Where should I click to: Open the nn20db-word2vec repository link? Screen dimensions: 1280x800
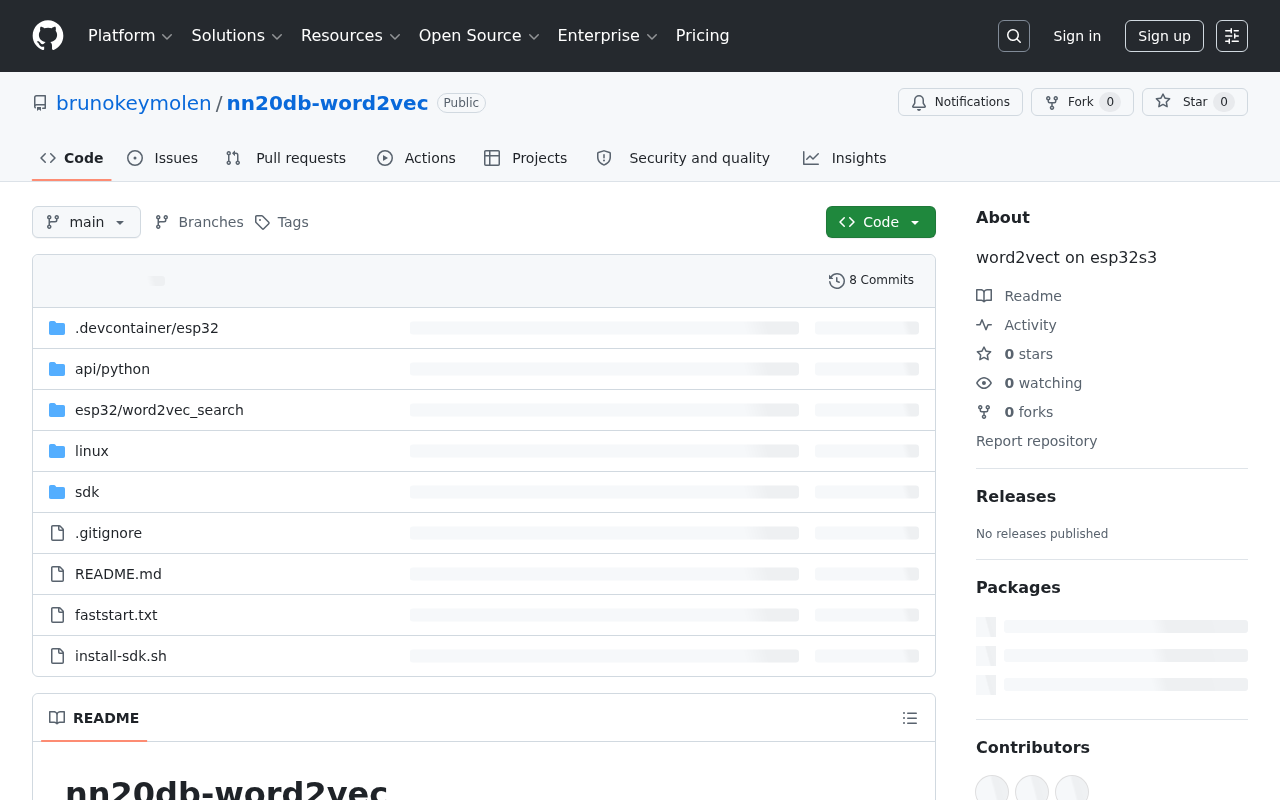327,103
